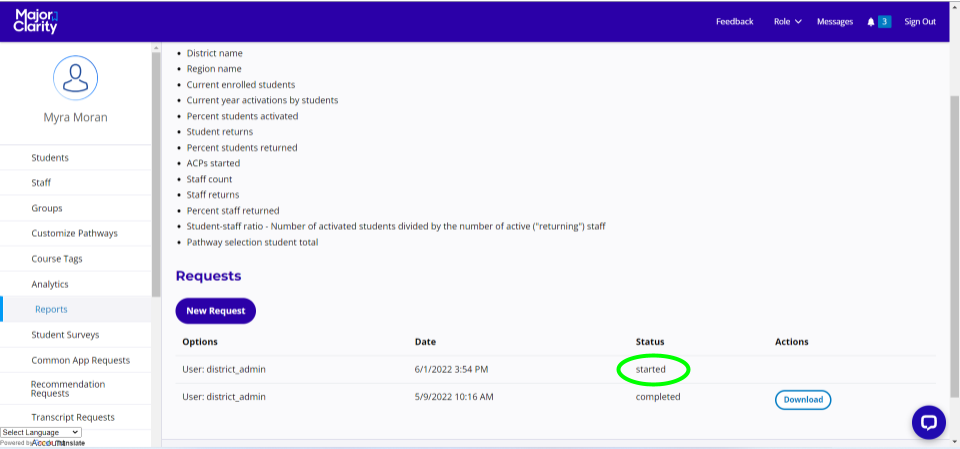Open Student Surveys from sidebar
Viewport: 960px width, 449px height.
(65, 335)
